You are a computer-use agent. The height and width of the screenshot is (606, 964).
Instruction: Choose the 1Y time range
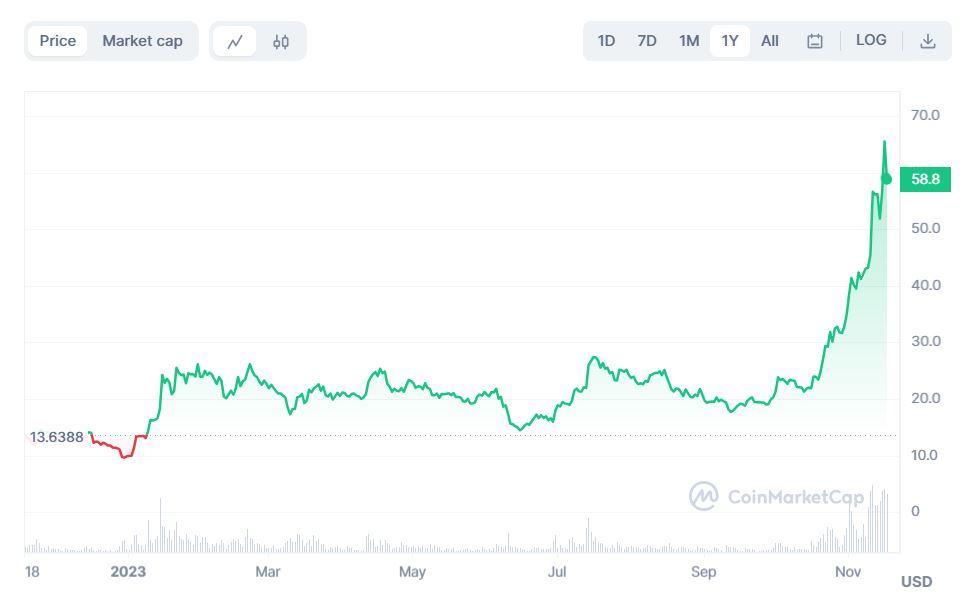pos(730,41)
